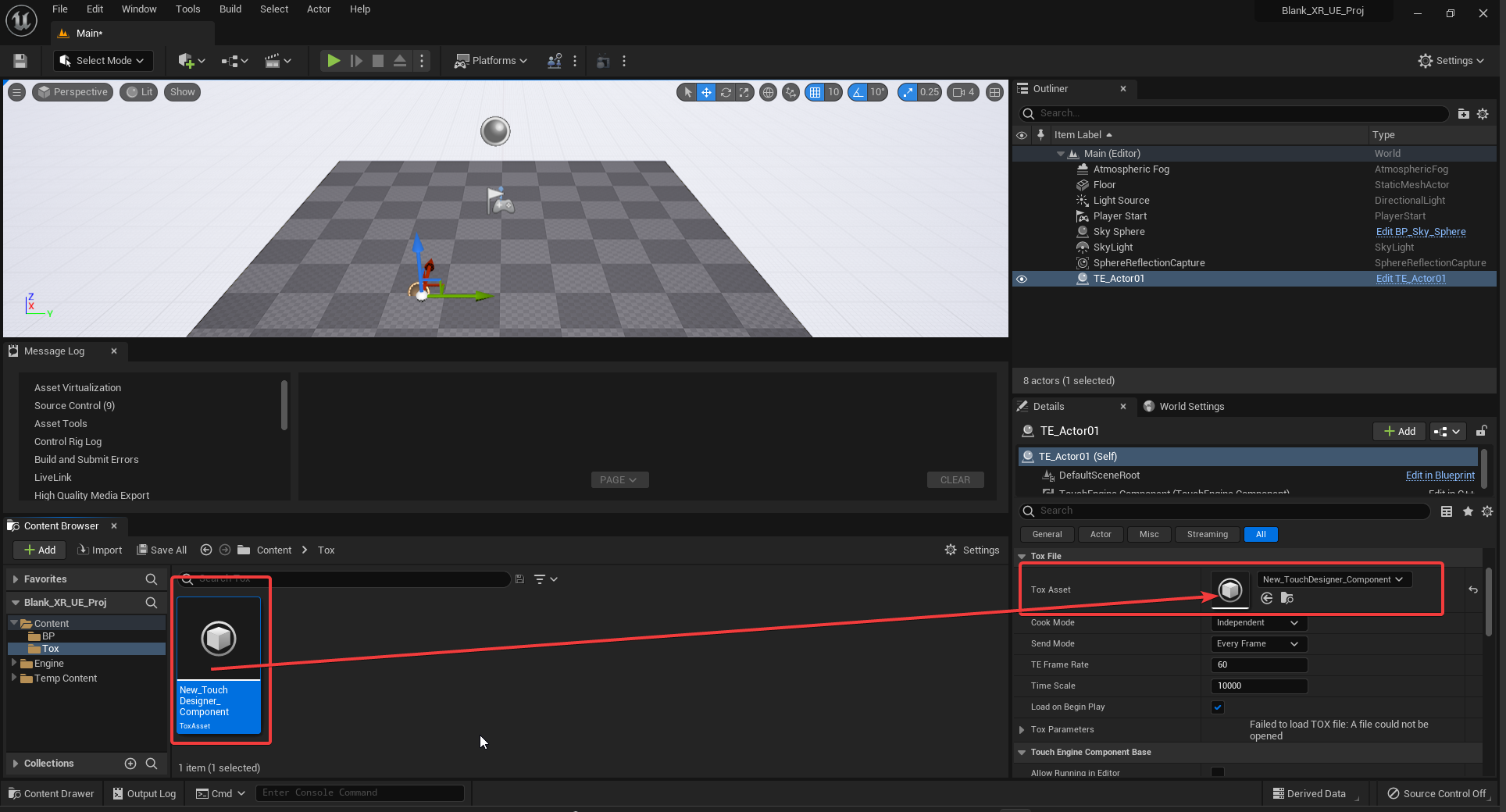Click Edit BP_Sky_Sphere link

pos(1421,232)
